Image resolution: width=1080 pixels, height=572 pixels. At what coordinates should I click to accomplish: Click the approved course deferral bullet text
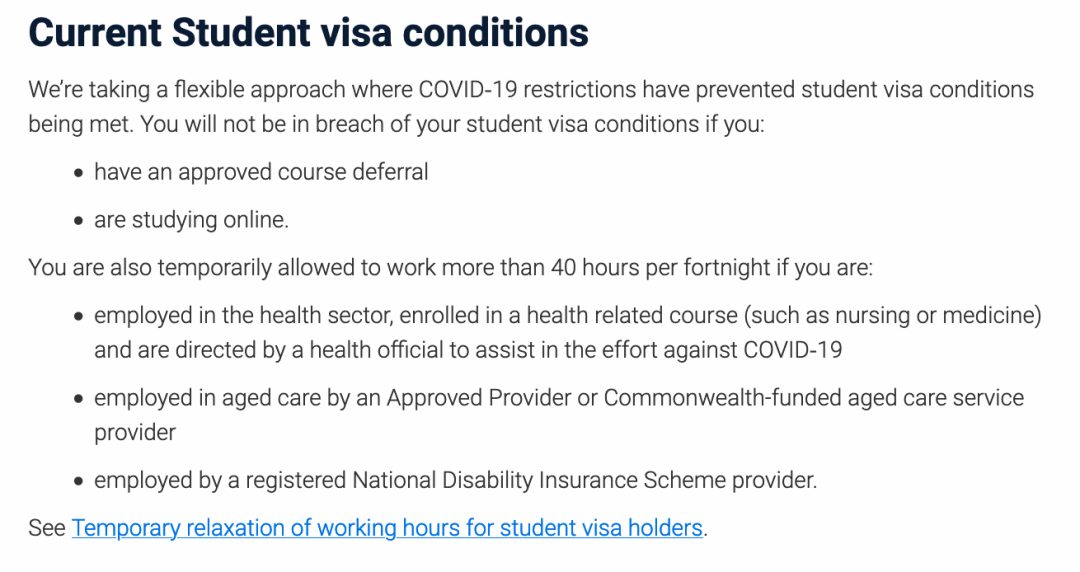pos(261,172)
